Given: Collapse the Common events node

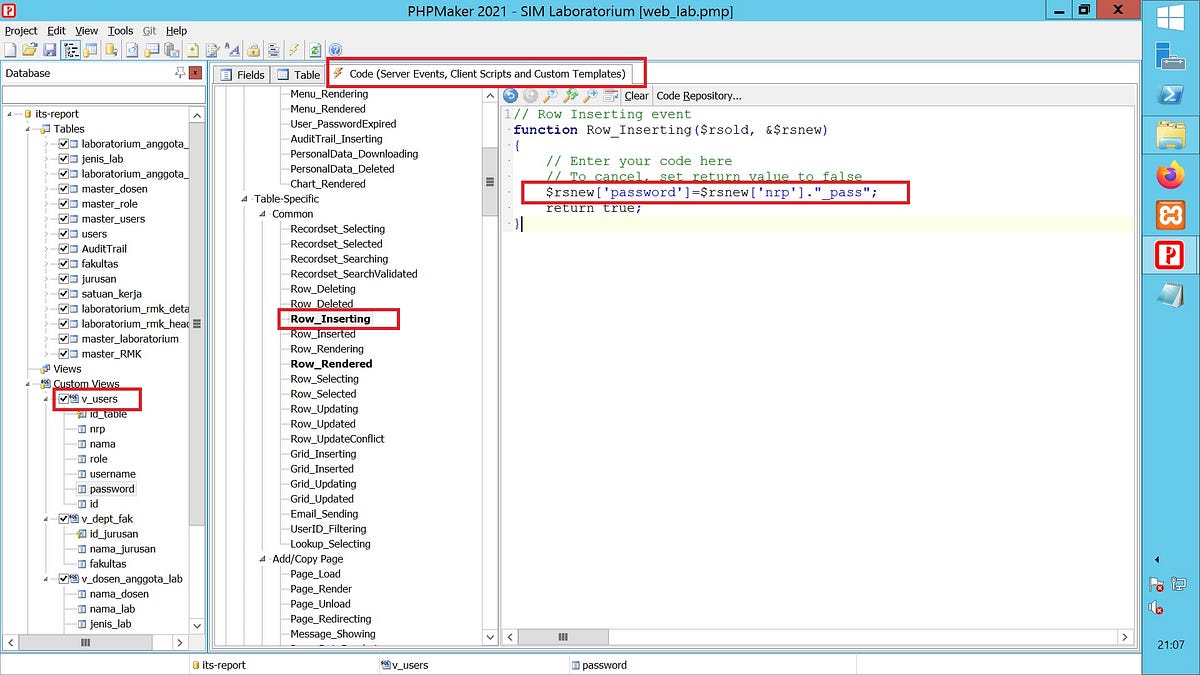Looking at the screenshot, I should pyautogui.click(x=263, y=214).
